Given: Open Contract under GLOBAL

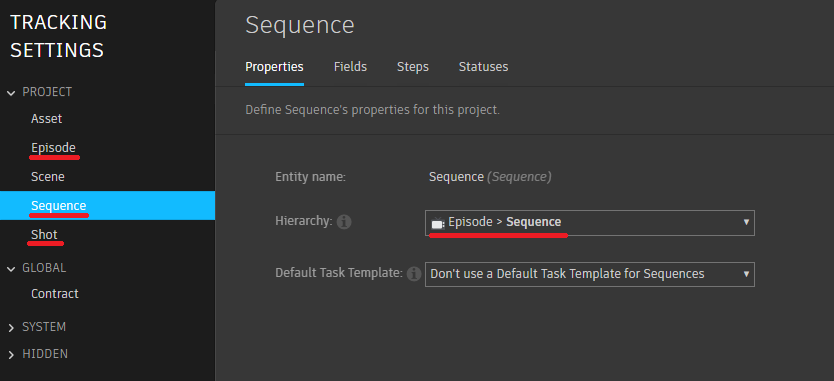Looking at the screenshot, I should click(x=55, y=294).
